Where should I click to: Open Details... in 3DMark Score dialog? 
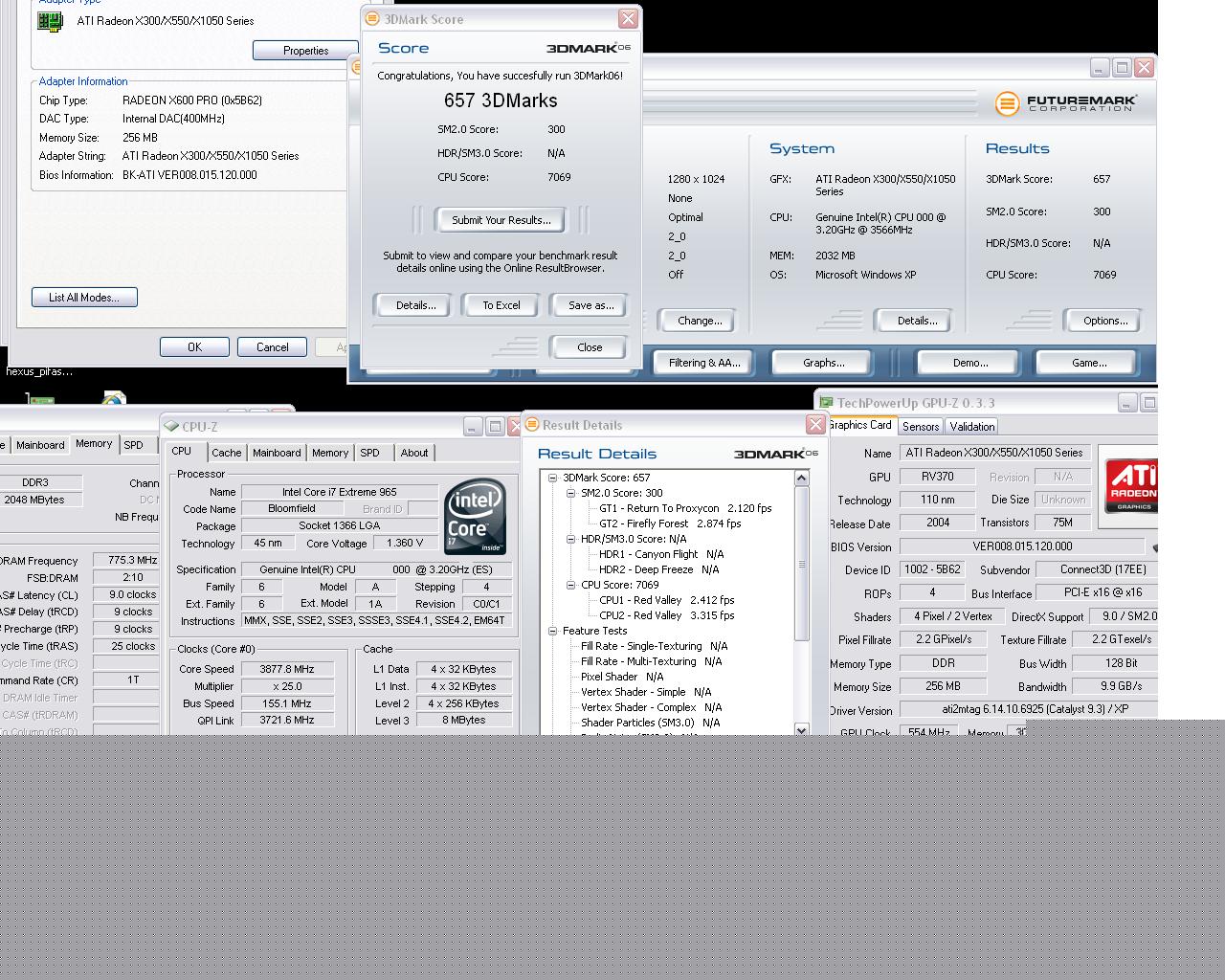416,305
